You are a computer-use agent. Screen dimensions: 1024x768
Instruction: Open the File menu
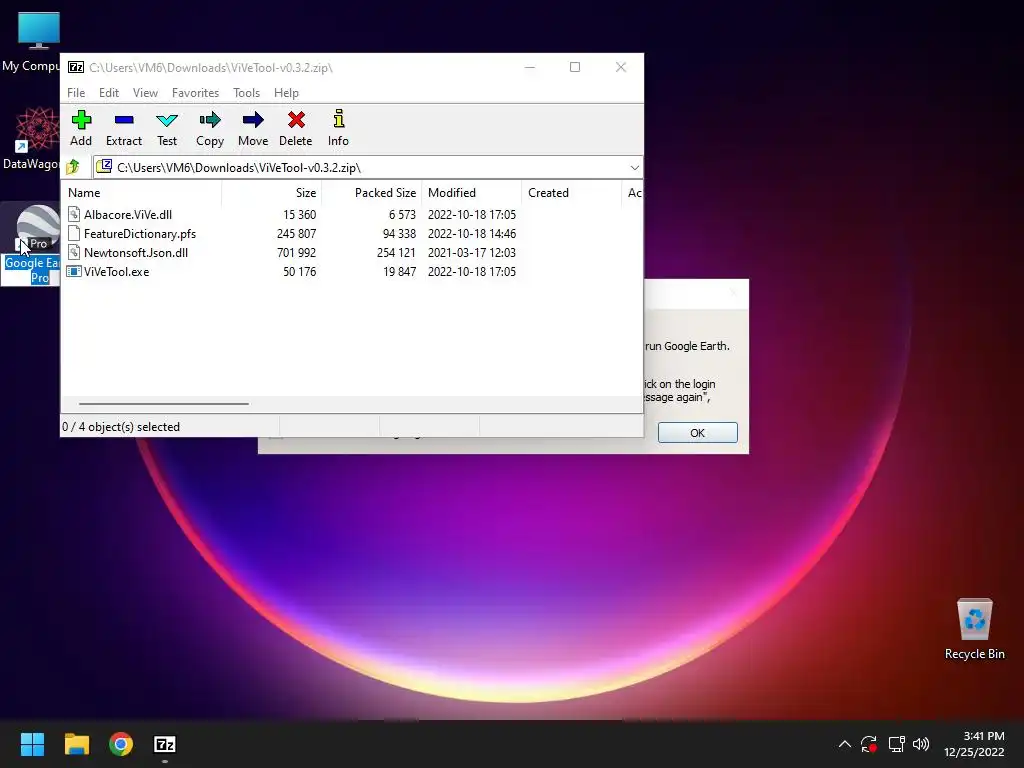pyautogui.click(x=76, y=93)
